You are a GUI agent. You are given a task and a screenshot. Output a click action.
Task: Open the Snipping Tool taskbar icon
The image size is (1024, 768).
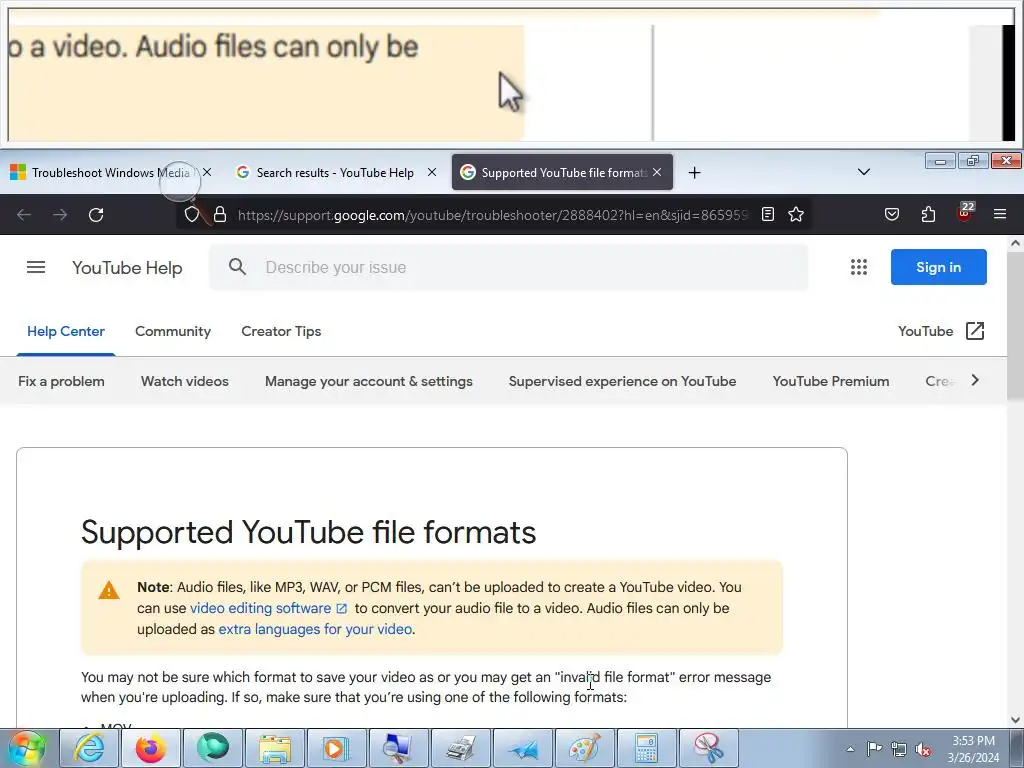[709, 748]
